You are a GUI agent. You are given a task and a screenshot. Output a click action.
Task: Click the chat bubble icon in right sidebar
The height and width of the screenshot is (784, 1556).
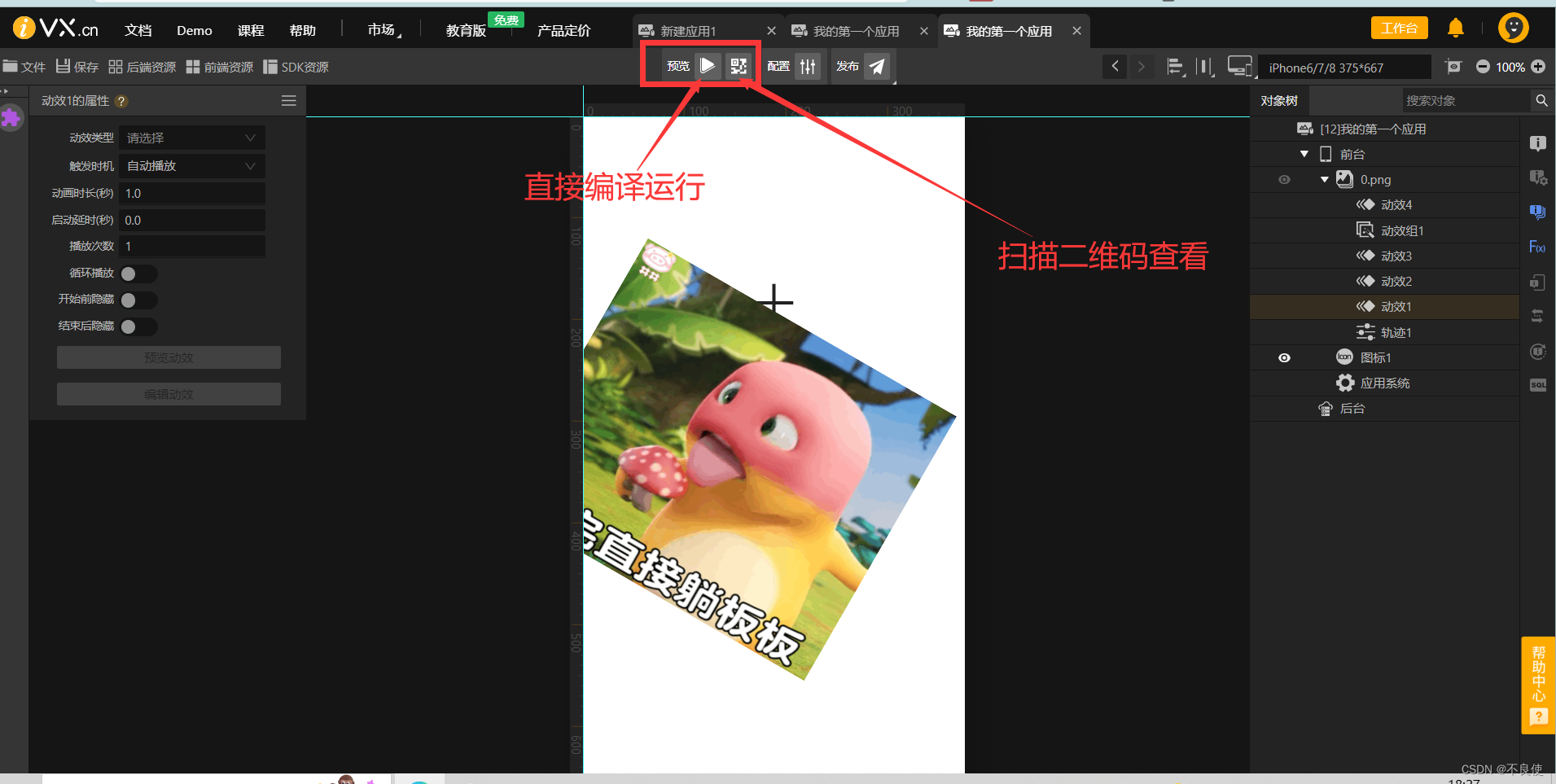point(1537,212)
